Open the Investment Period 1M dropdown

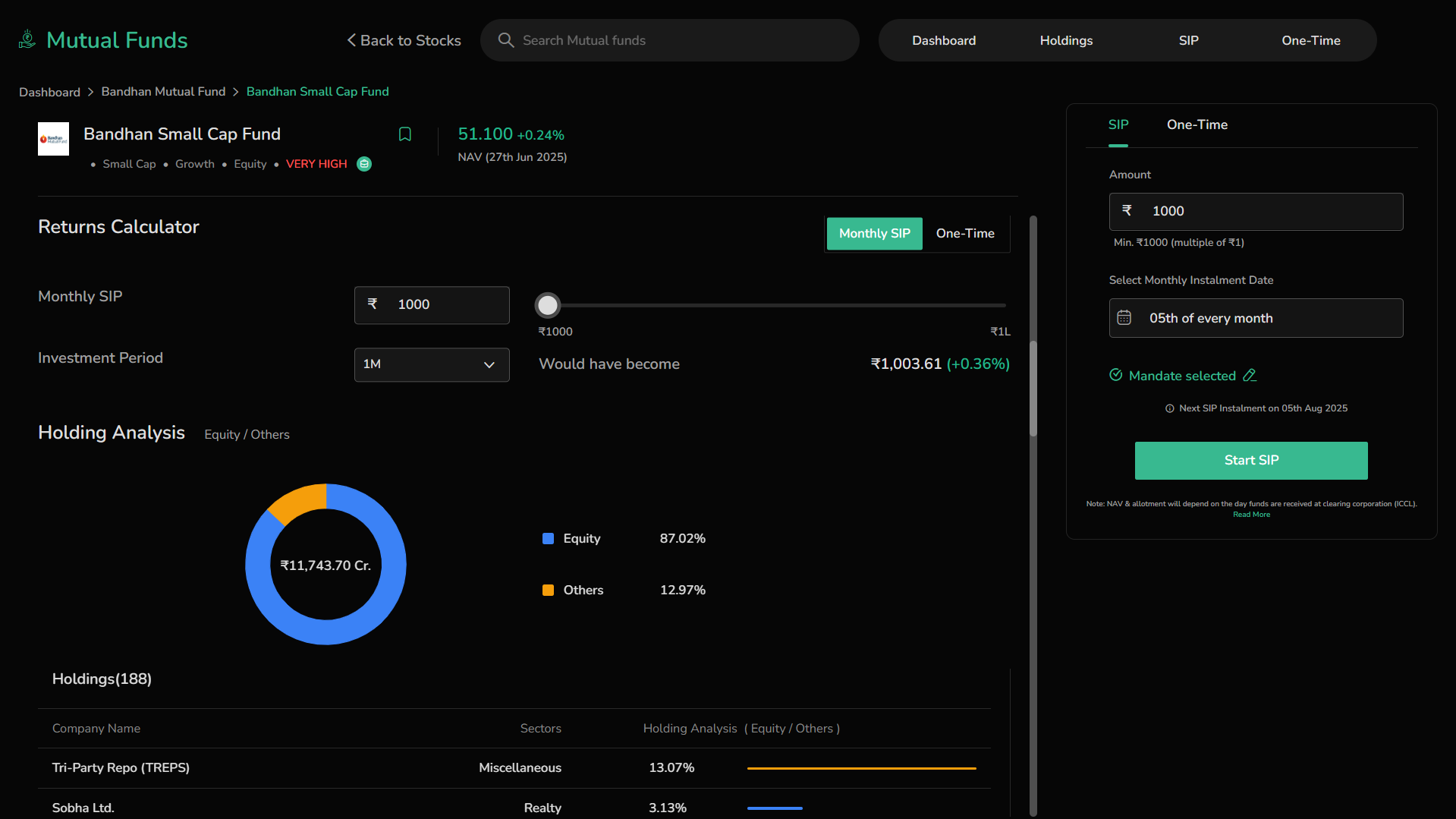(432, 365)
